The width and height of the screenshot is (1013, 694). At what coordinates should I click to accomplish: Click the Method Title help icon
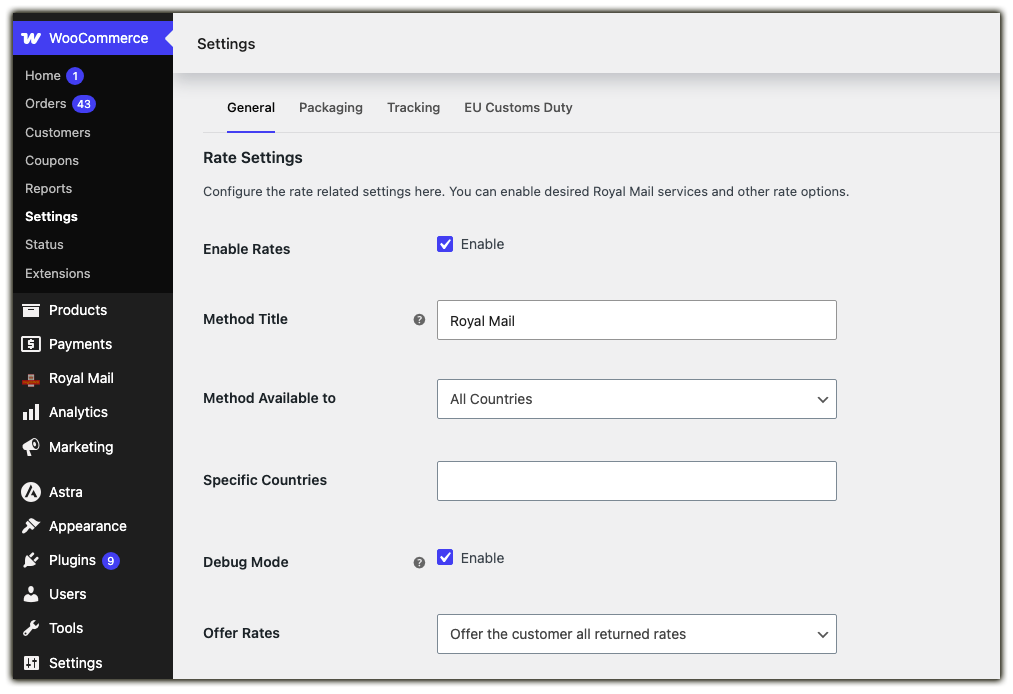coord(419,320)
